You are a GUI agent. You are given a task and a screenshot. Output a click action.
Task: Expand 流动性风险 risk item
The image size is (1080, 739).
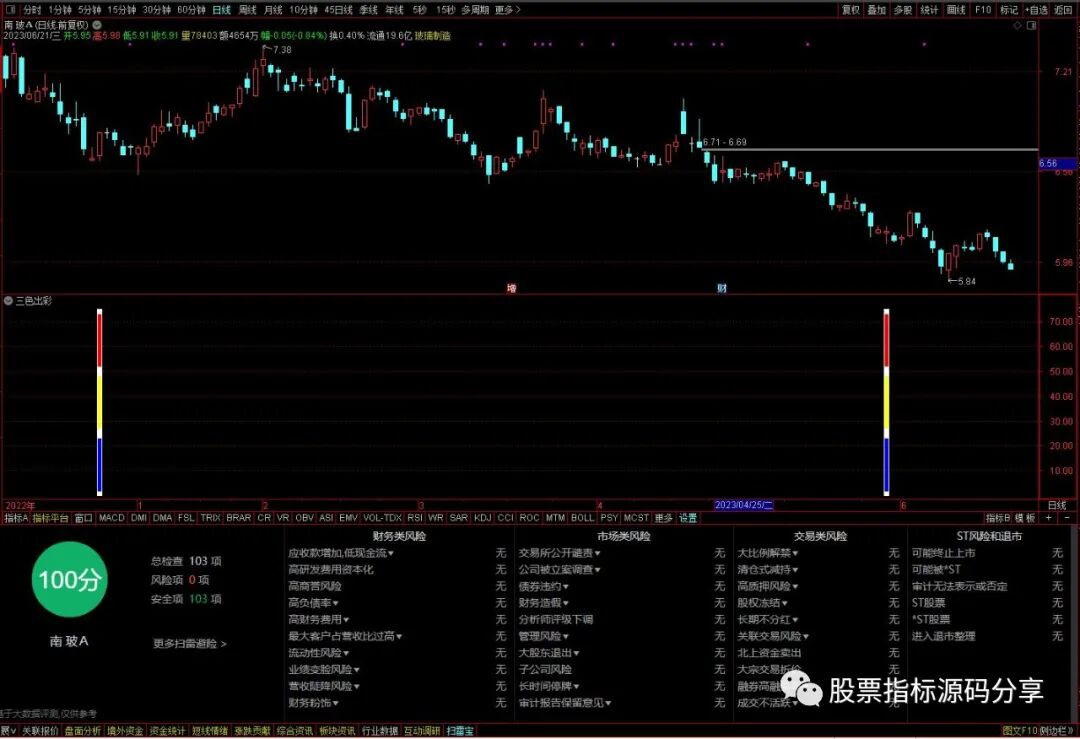tap(319, 653)
